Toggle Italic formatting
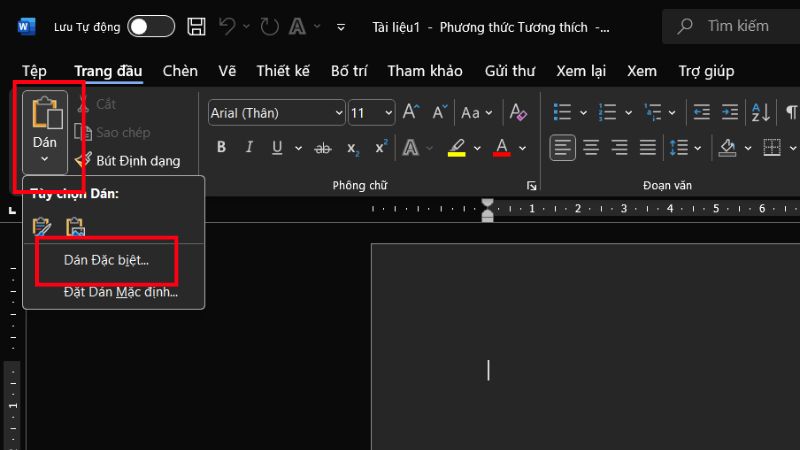 (247, 148)
